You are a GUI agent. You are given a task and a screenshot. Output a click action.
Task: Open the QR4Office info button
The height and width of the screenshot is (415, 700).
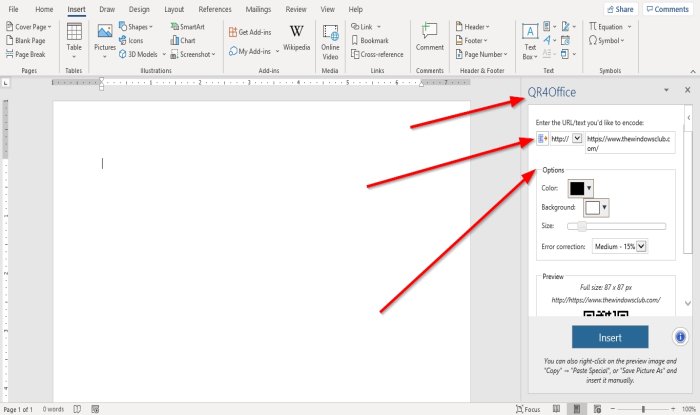tap(680, 336)
